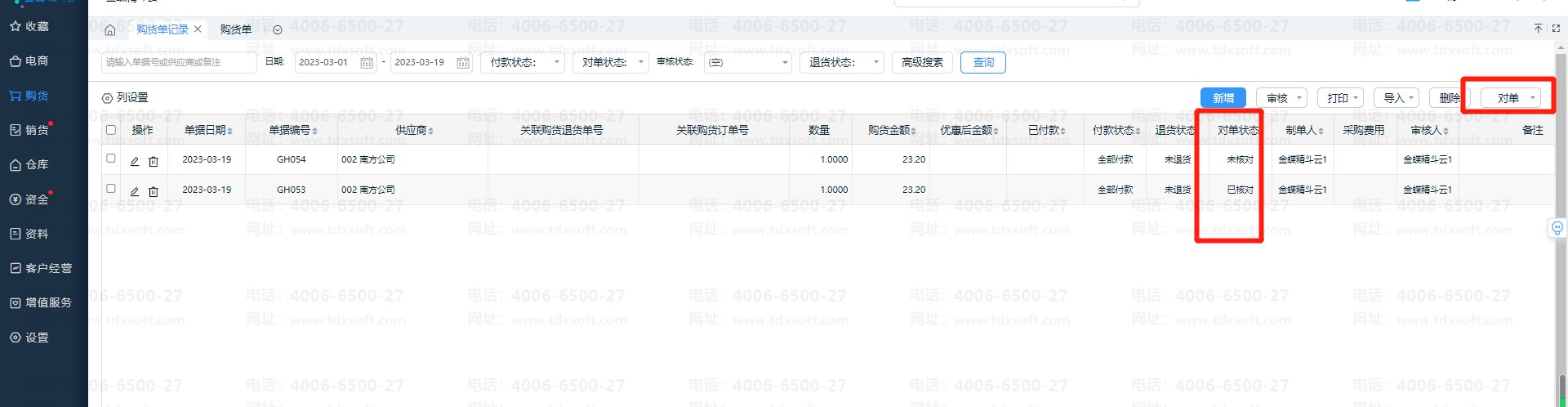
Task: Open the chat assistant icon on right edge
Action: pos(1557,228)
